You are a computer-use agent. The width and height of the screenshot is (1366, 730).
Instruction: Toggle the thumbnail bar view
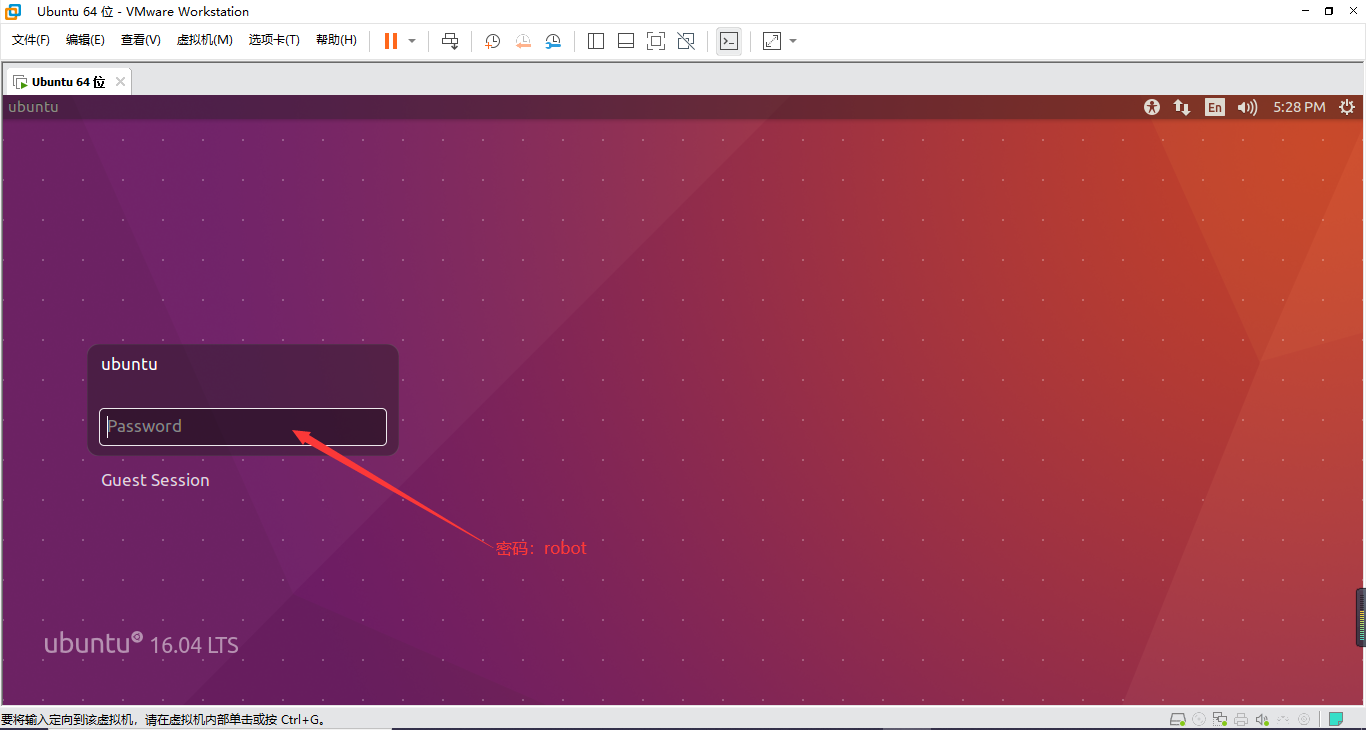coord(626,41)
